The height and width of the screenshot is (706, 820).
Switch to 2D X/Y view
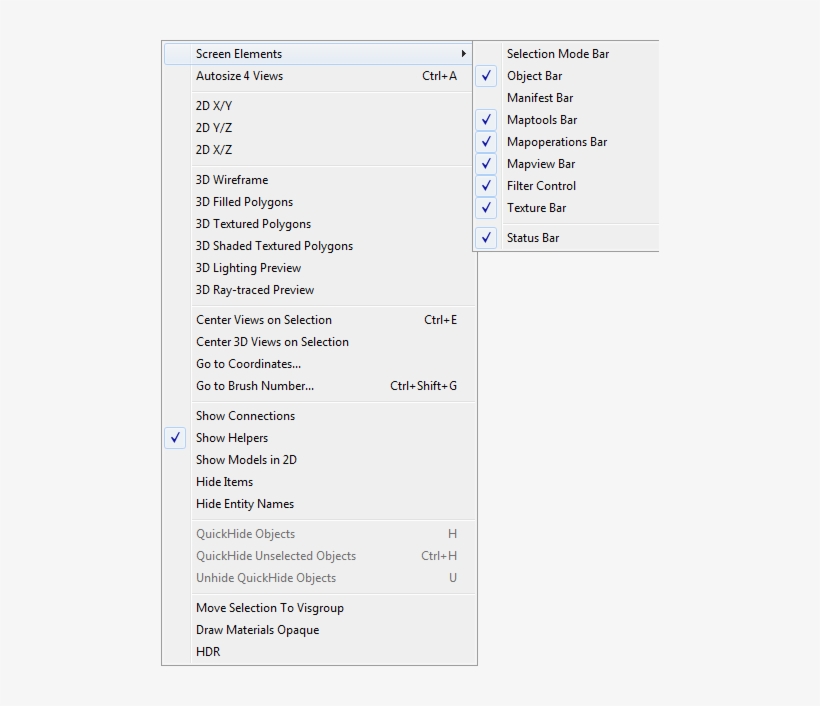214,104
